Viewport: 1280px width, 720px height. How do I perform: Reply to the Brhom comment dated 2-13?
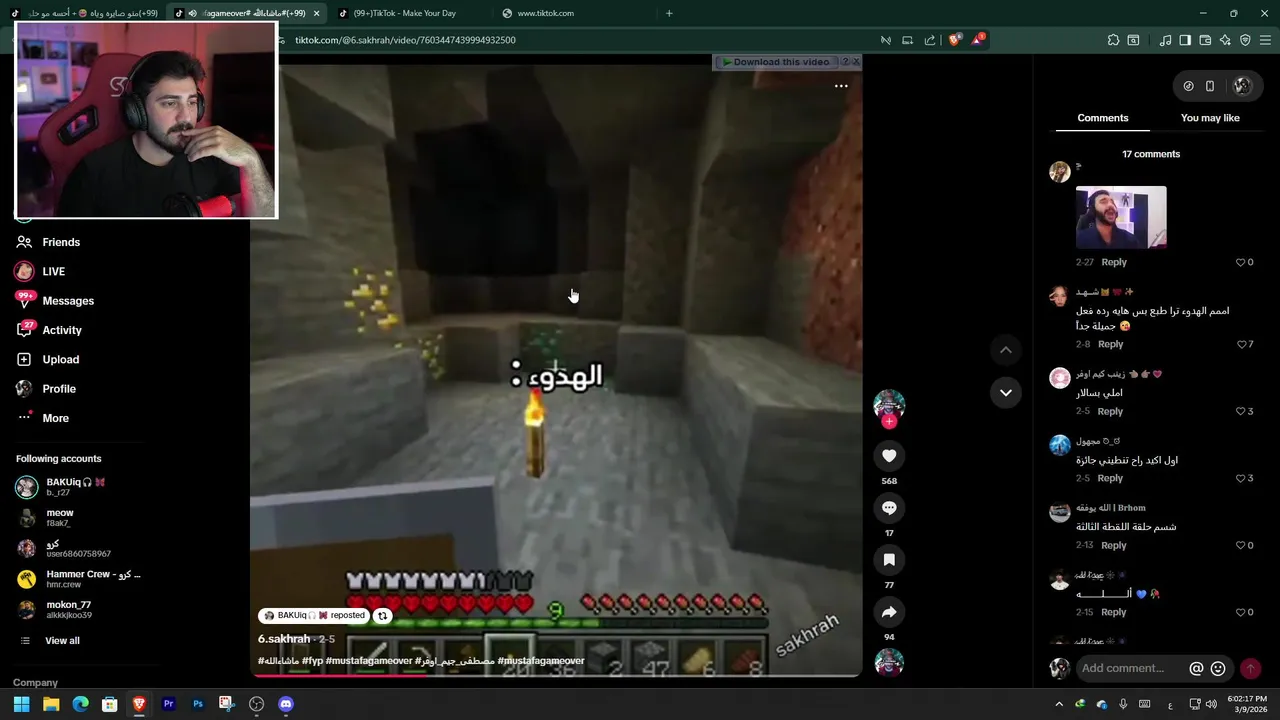1114,545
